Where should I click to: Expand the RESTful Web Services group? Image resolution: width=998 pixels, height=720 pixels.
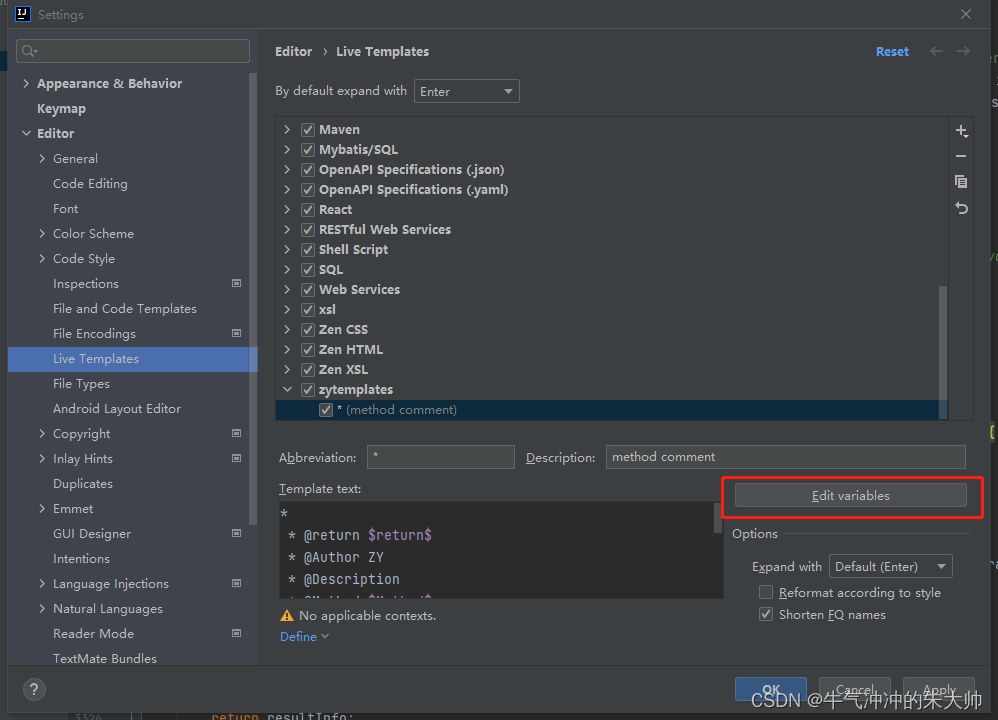[288, 230]
